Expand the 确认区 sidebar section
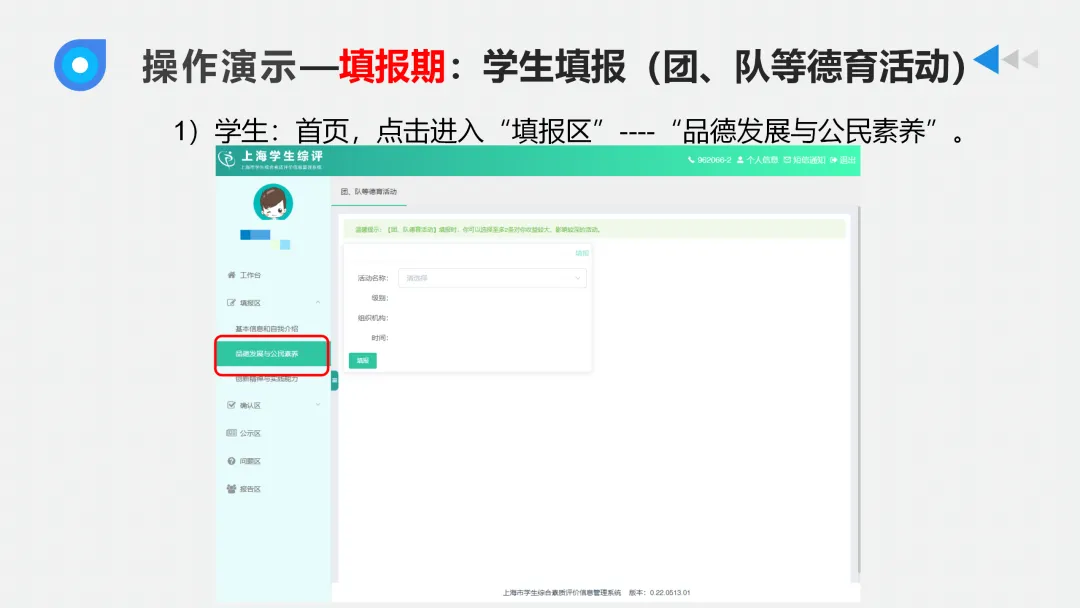 tap(318, 403)
